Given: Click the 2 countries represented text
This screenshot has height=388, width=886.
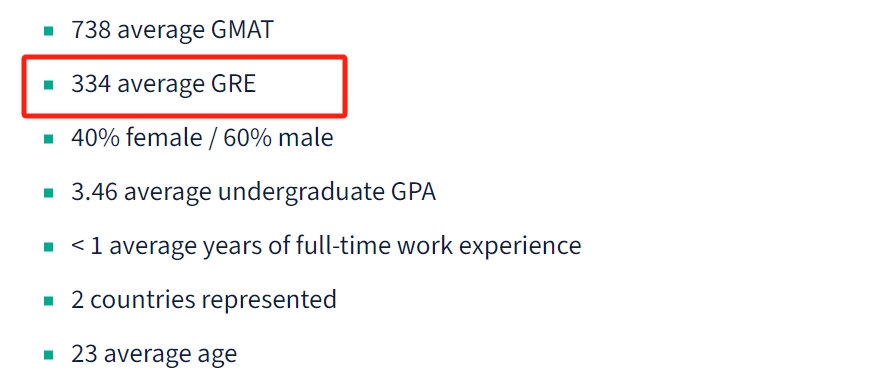Looking at the screenshot, I should pyautogui.click(x=204, y=300).
